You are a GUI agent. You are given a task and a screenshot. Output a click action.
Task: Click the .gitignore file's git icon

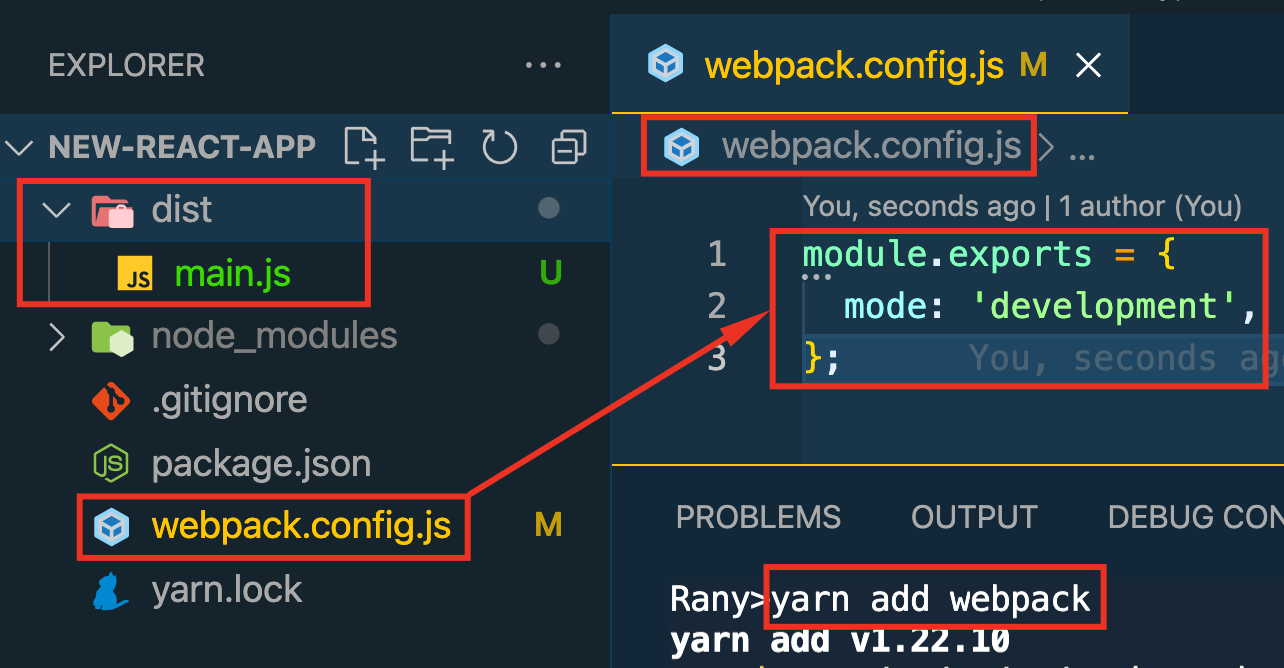coord(110,399)
